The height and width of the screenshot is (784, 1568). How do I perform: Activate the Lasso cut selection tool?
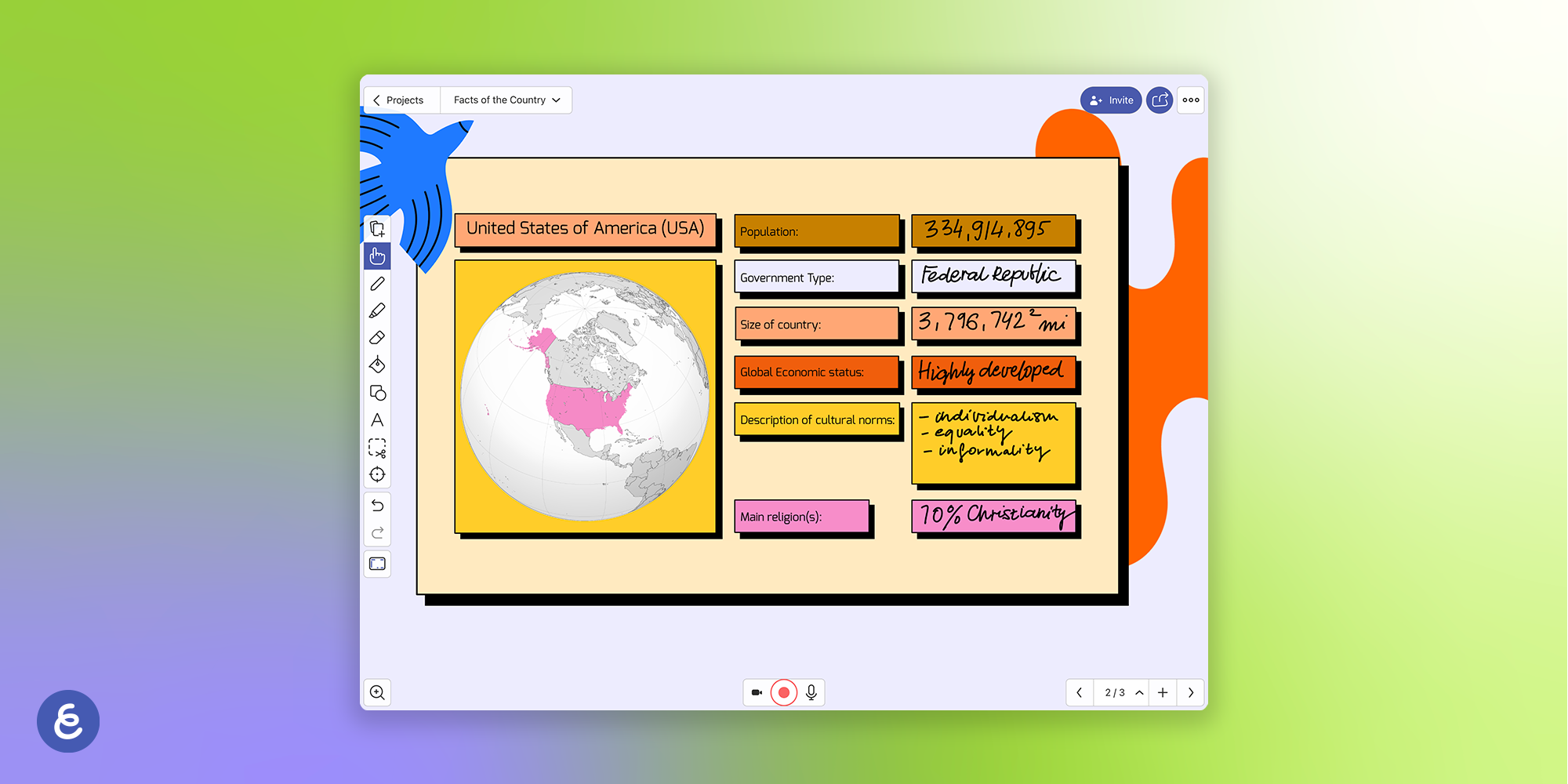click(x=377, y=448)
